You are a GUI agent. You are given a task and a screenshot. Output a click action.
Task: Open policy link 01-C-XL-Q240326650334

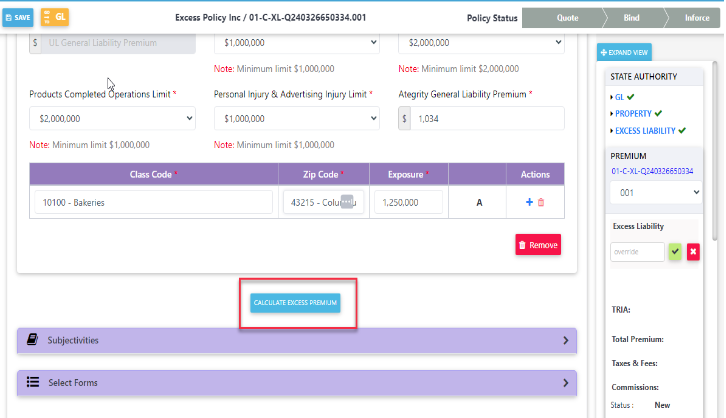(x=652, y=171)
